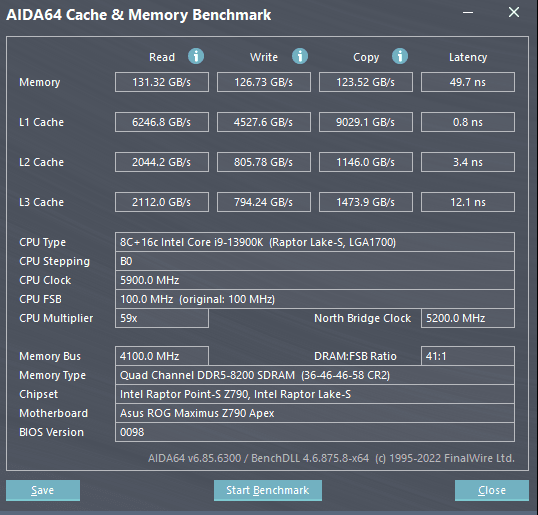Image resolution: width=538 pixels, height=515 pixels.
Task: Close the window with the X icon
Action: point(514,12)
